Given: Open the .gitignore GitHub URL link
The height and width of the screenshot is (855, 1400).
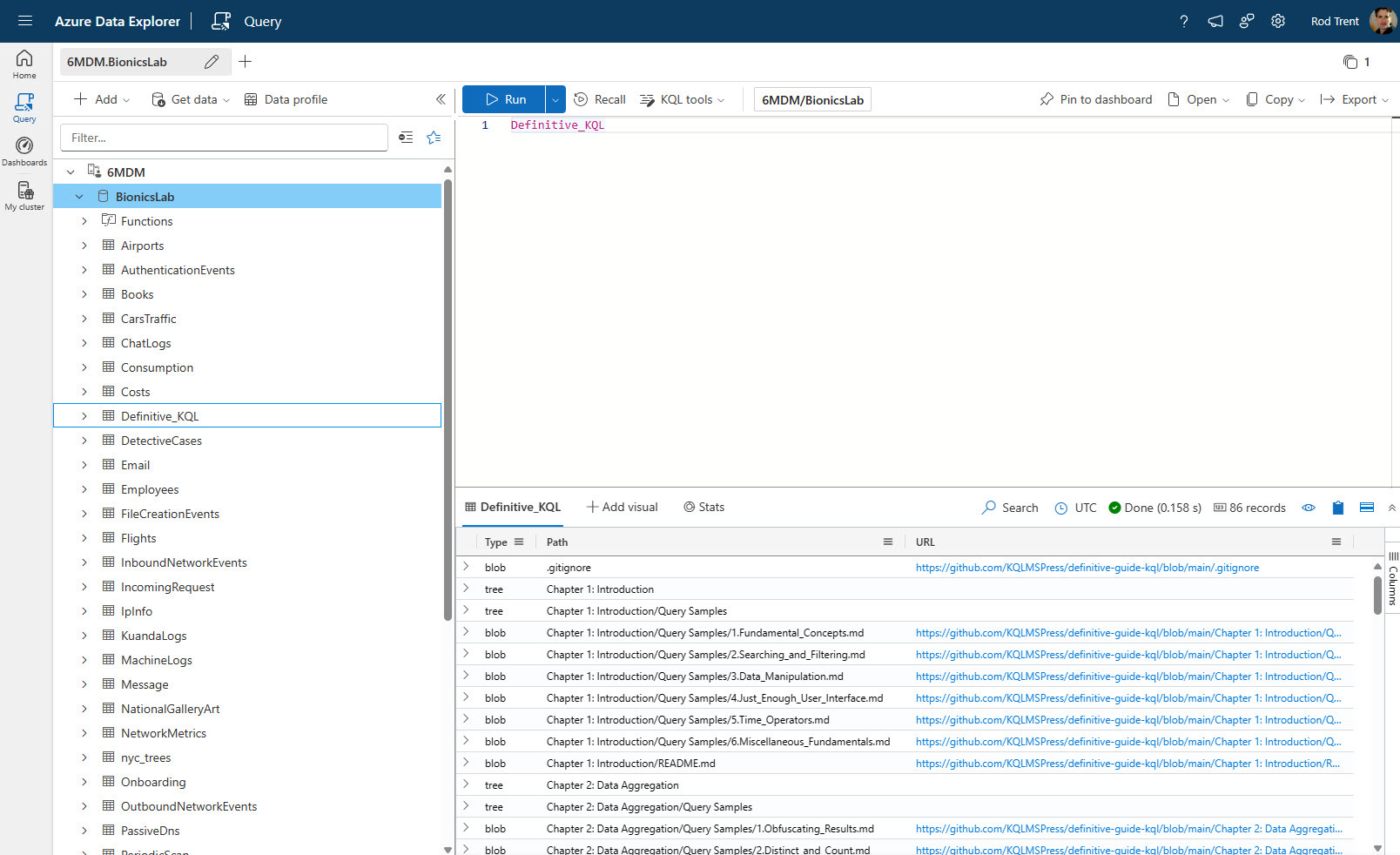Looking at the screenshot, I should [1087, 568].
